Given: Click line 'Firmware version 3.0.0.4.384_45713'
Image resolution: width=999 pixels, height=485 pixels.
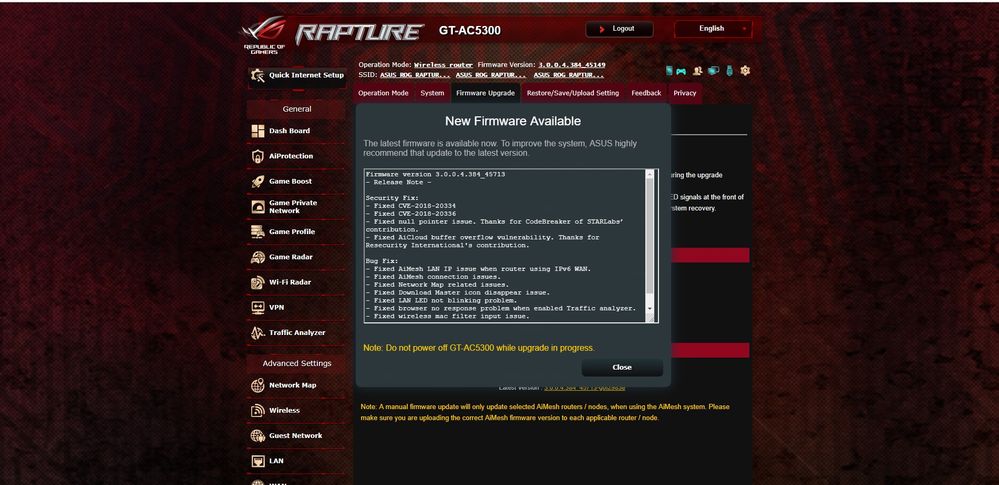Looking at the screenshot, I should point(435,174).
